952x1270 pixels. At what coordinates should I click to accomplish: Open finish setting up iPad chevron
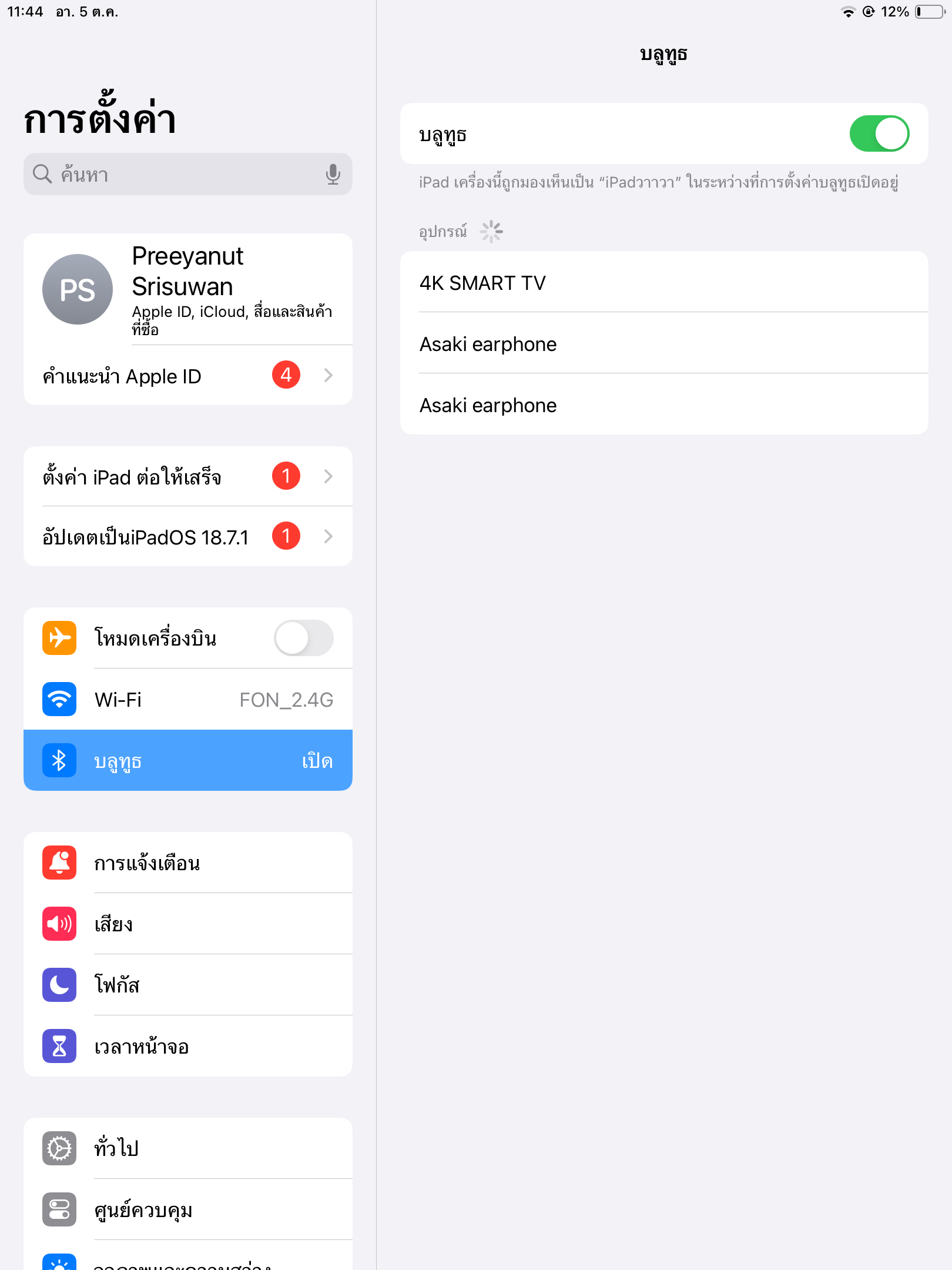tap(328, 476)
